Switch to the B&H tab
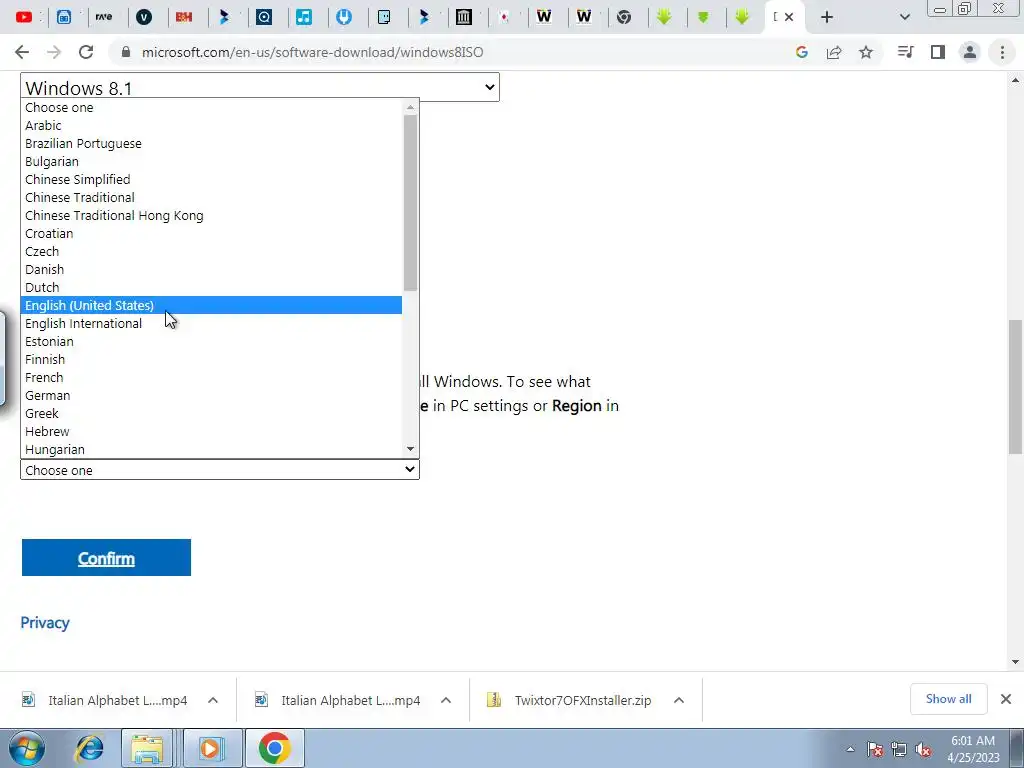The image size is (1024, 768). point(184,17)
